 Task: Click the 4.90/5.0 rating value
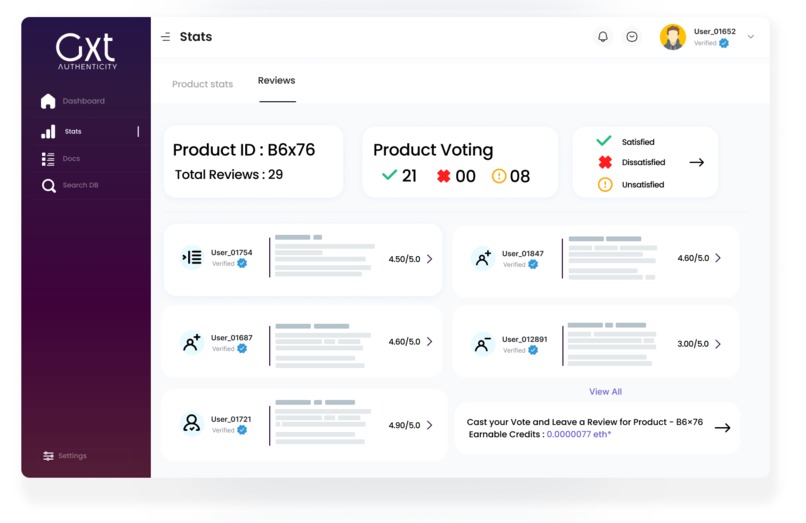tap(404, 425)
